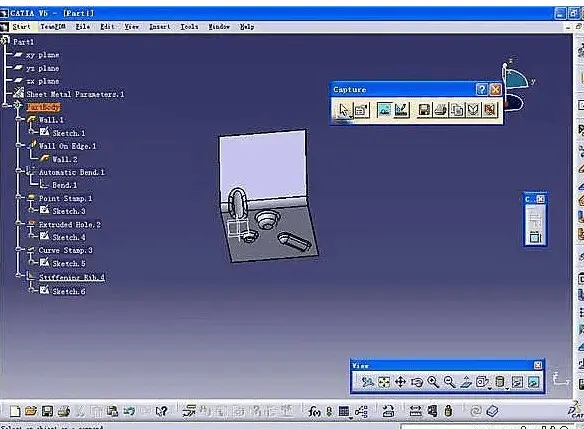The height and width of the screenshot is (429, 584).
Task: Click the Zoom In magnifier icon
Action: 433,382
